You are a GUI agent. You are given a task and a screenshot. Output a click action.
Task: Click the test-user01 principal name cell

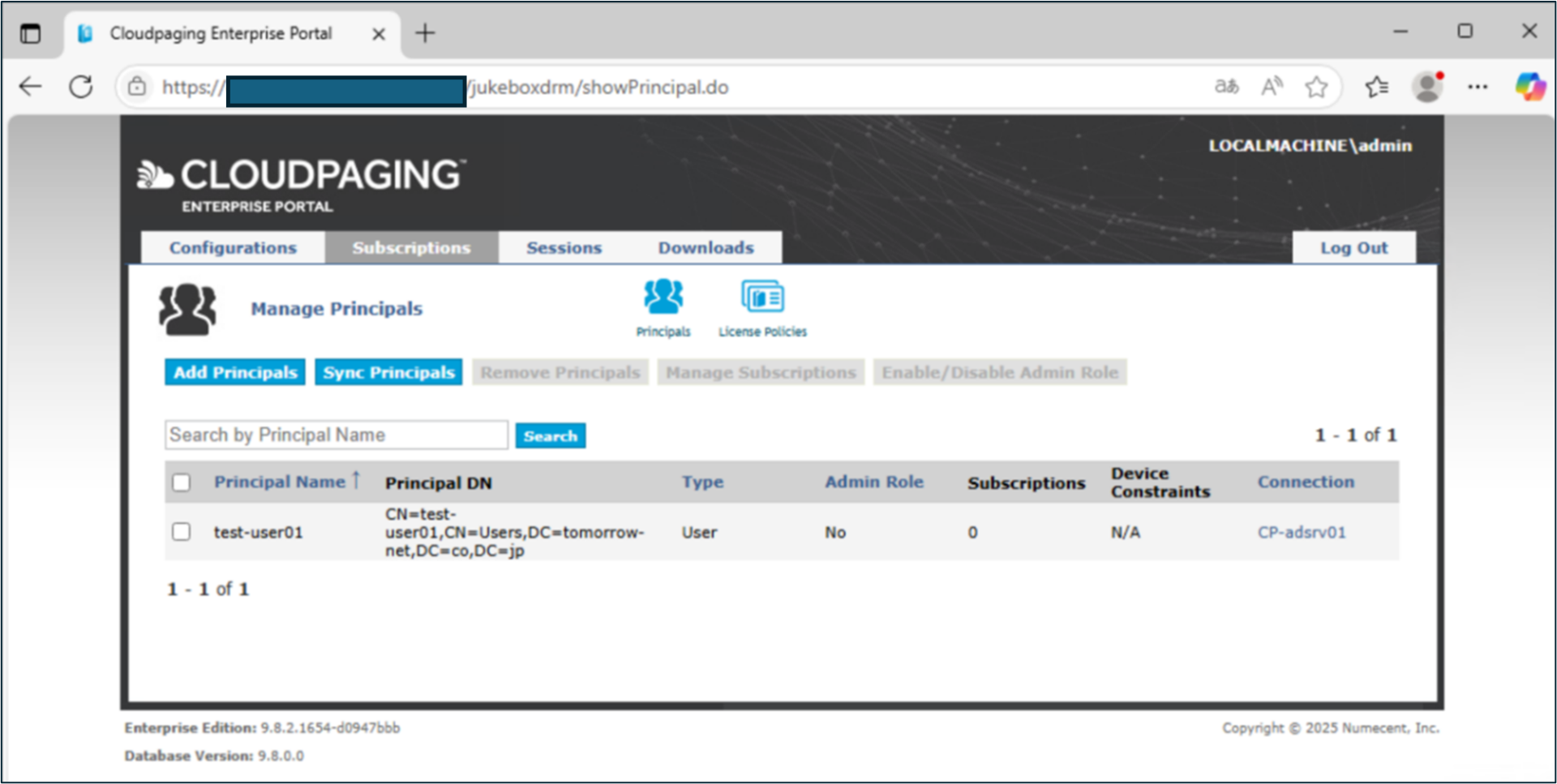pos(258,532)
